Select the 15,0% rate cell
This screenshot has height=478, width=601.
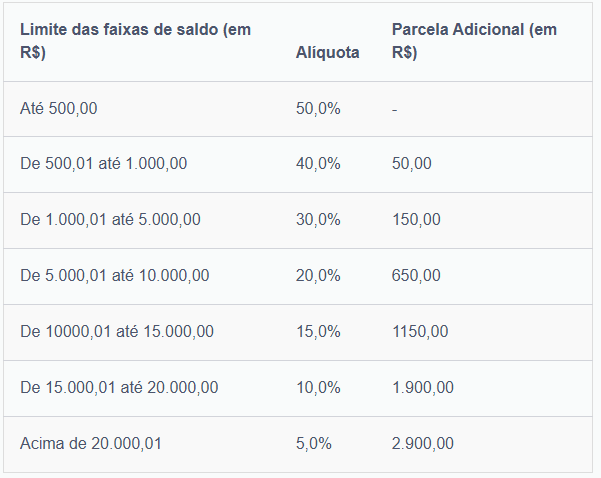[x=318, y=331]
